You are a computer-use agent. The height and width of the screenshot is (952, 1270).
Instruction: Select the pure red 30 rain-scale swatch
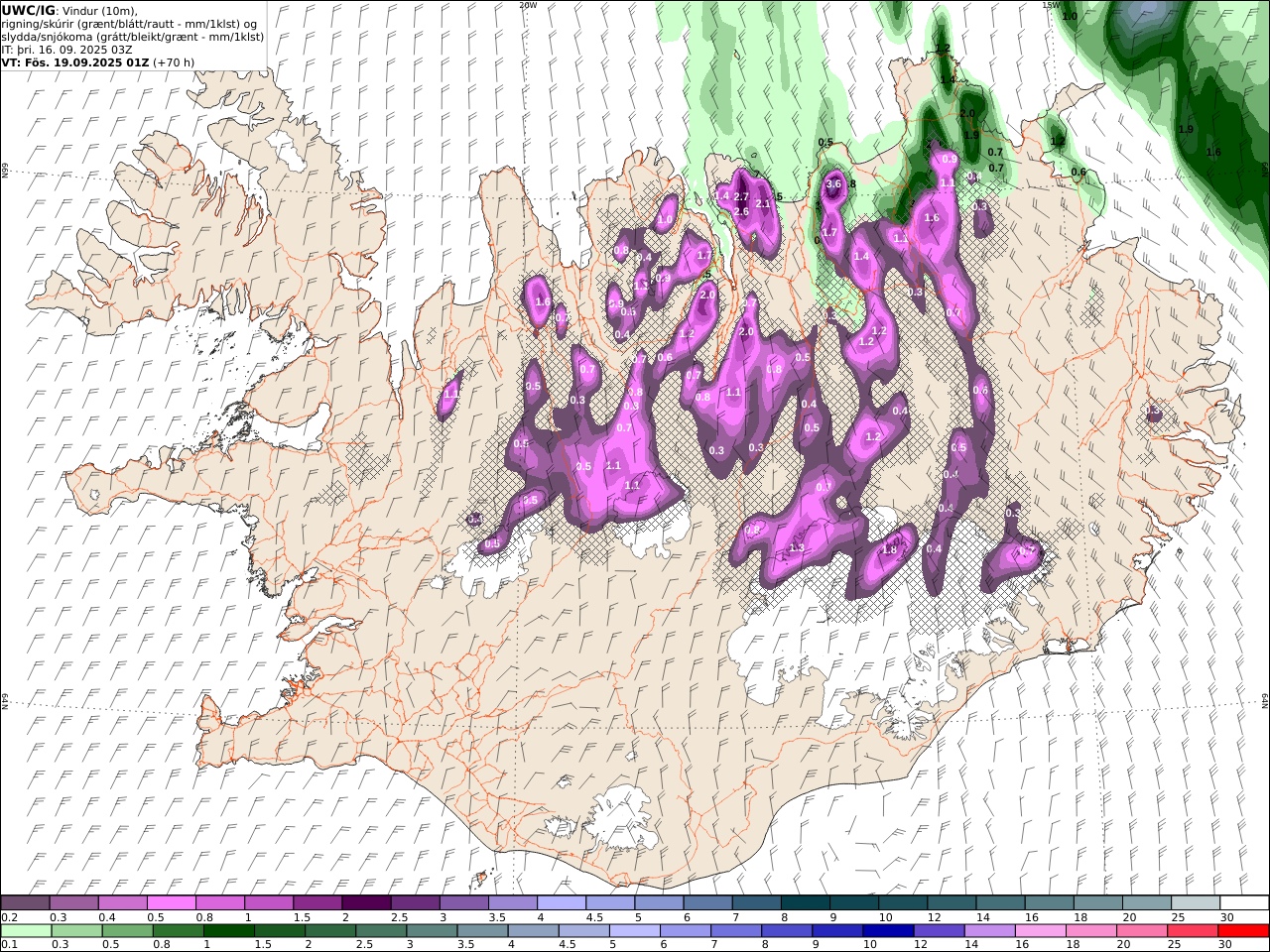point(1243,931)
